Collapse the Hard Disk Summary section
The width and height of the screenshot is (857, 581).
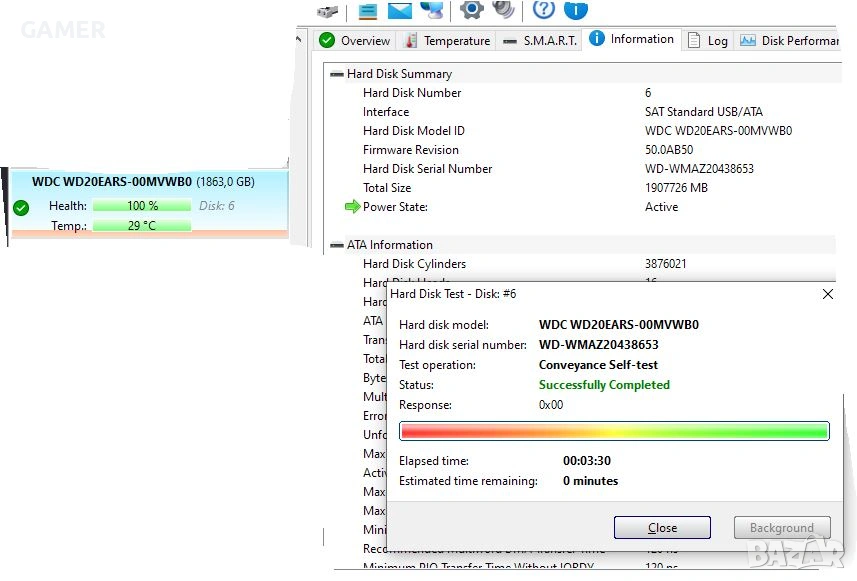coord(337,74)
